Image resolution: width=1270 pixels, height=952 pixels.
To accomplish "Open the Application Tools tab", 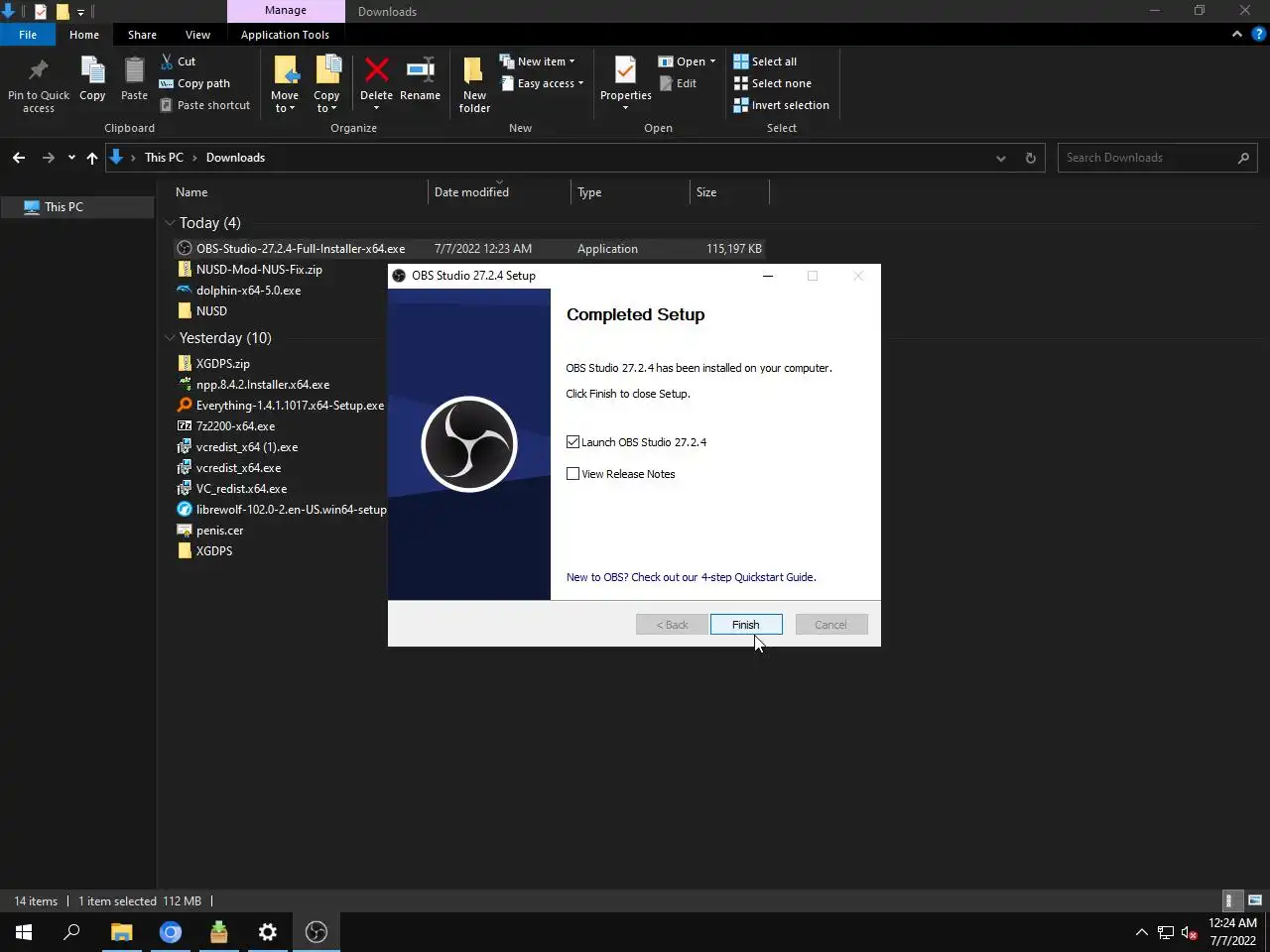I will click(x=285, y=34).
